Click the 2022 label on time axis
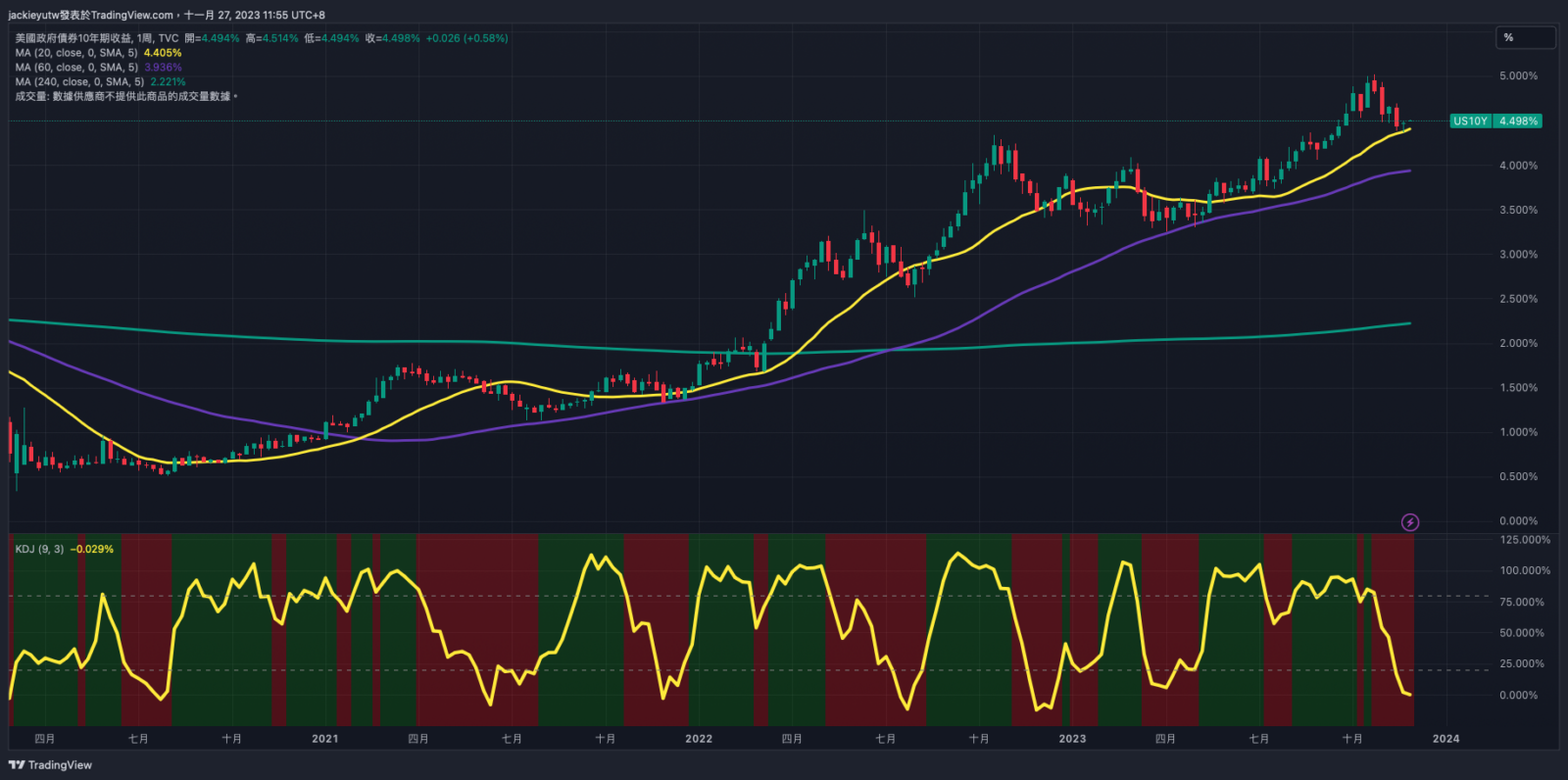The height and width of the screenshot is (780, 1568). 699,739
